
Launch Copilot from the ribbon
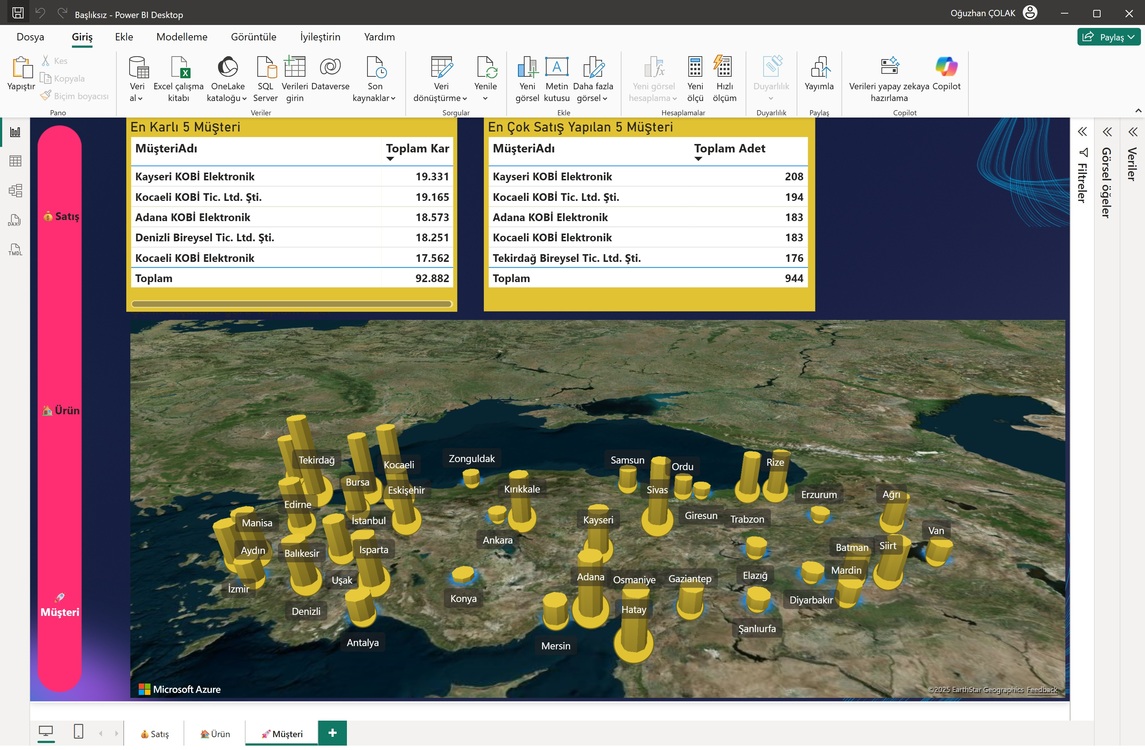(x=946, y=74)
